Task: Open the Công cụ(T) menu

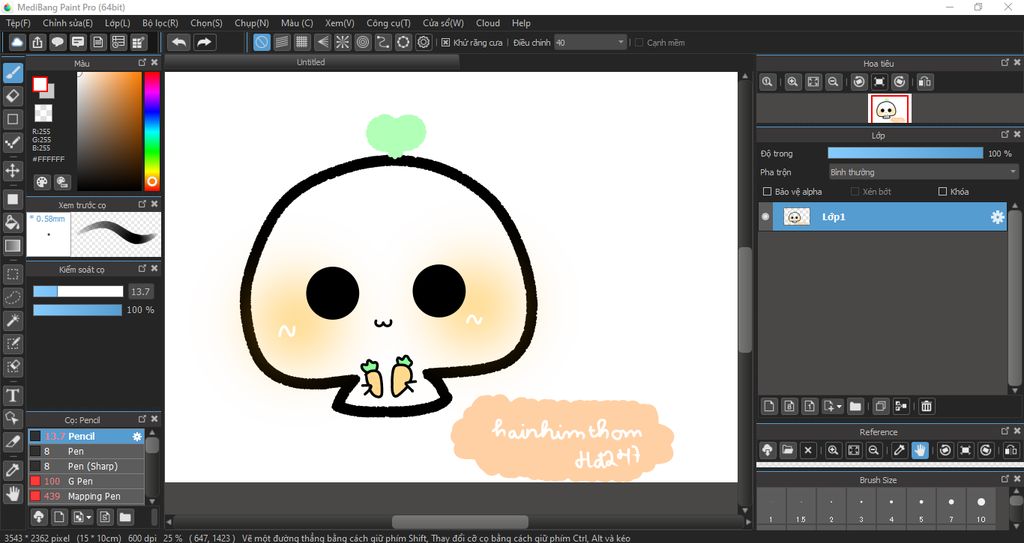Action: pos(388,23)
